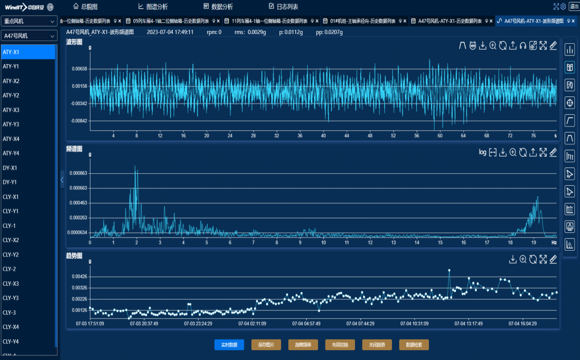The height and width of the screenshot is (360, 580).
Task: Select measuring point ATY-X4
Action: 28,139
